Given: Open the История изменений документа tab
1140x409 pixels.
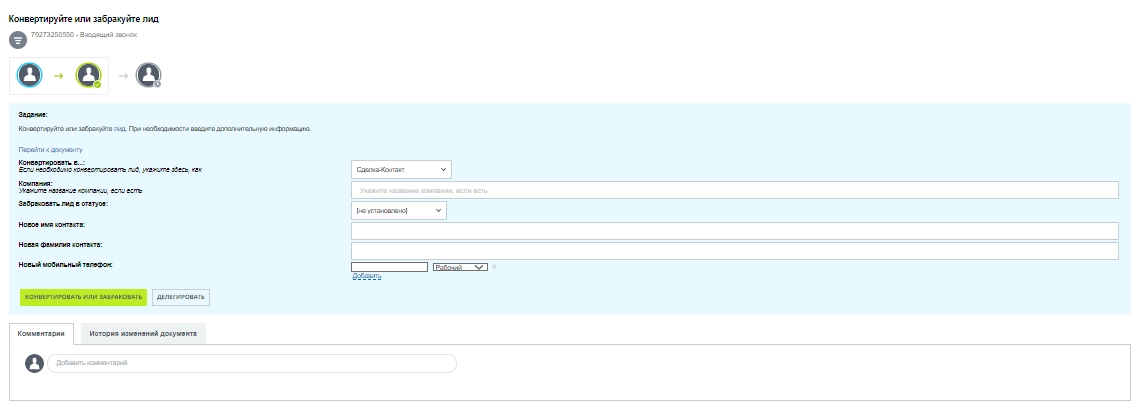Looking at the screenshot, I should pyautogui.click(x=143, y=333).
